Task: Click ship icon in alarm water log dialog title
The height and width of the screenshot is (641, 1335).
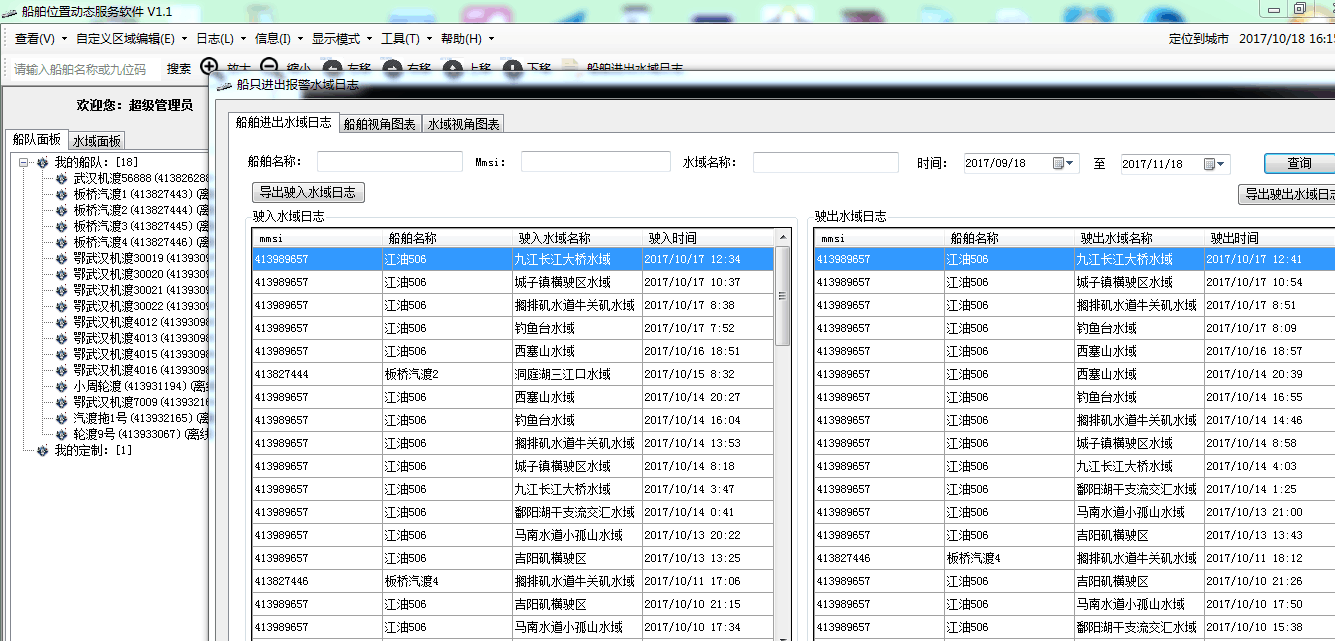Action: (x=224, y=86)
